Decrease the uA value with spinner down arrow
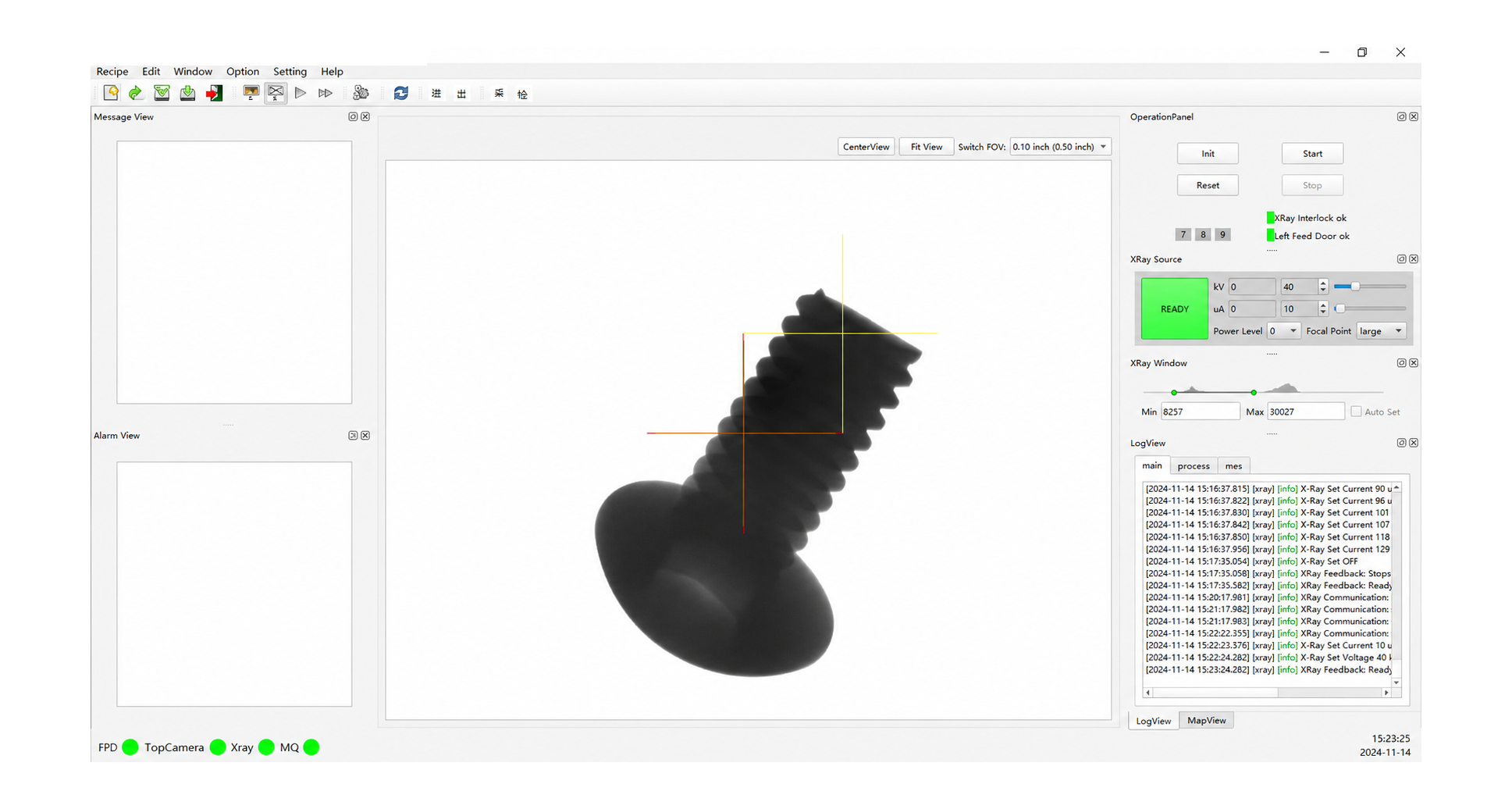This screenshot has height=809, width=1512. (x=1322, y=312)
